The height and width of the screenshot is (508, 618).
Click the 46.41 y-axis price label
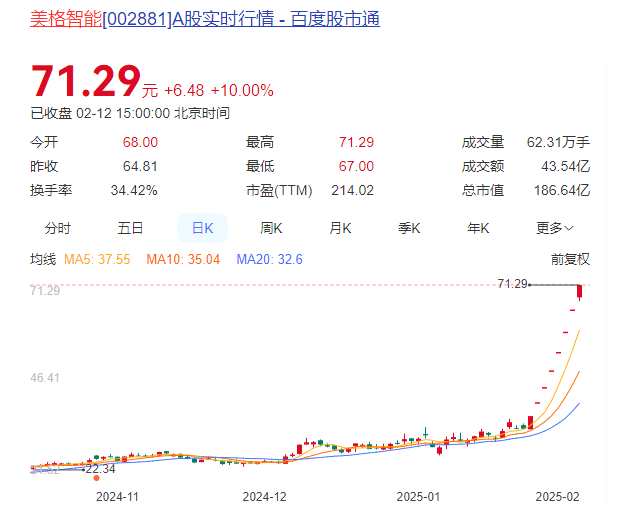(x=45, y=378)
